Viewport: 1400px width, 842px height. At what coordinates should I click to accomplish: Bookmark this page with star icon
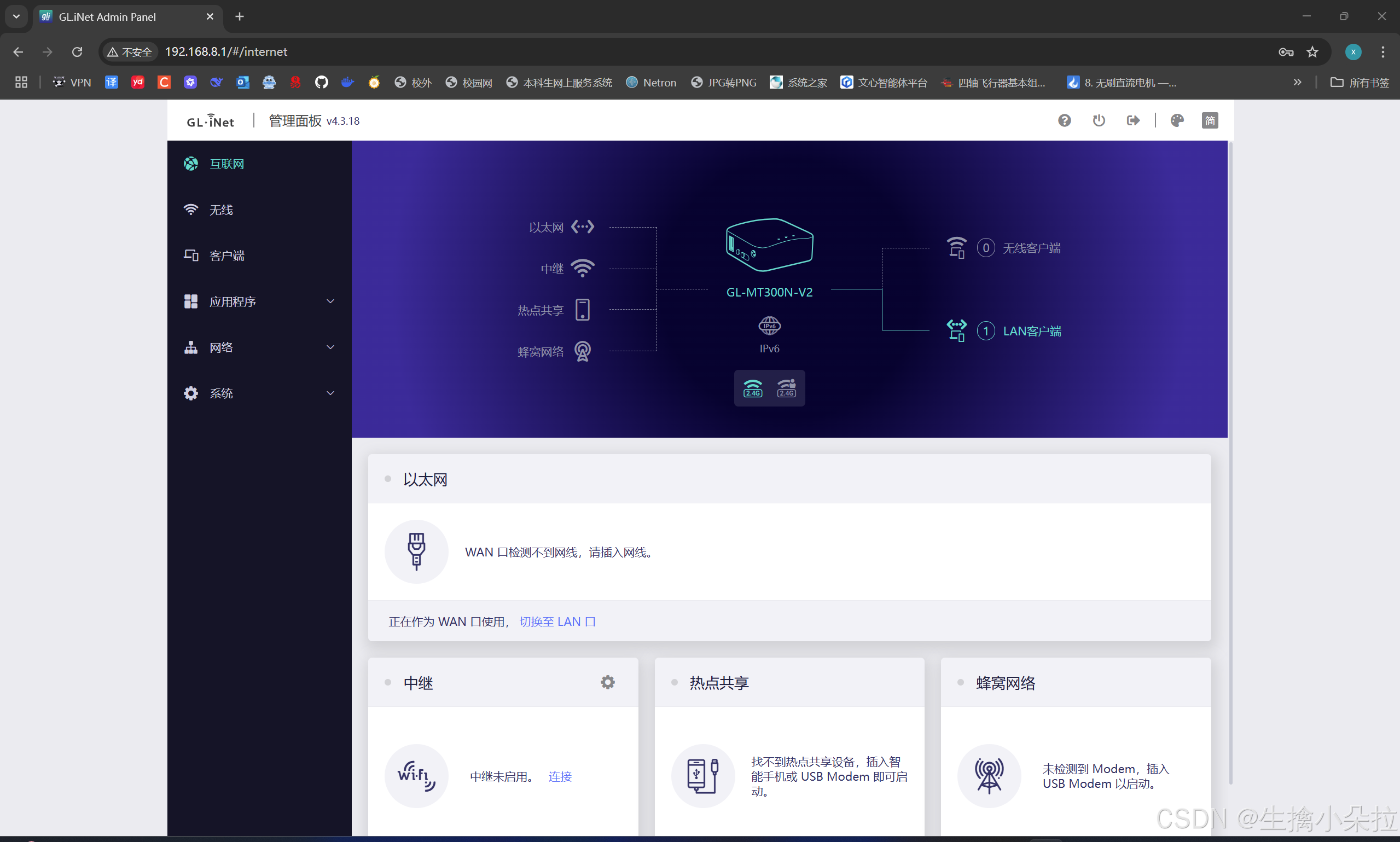tap(1312, 51)
